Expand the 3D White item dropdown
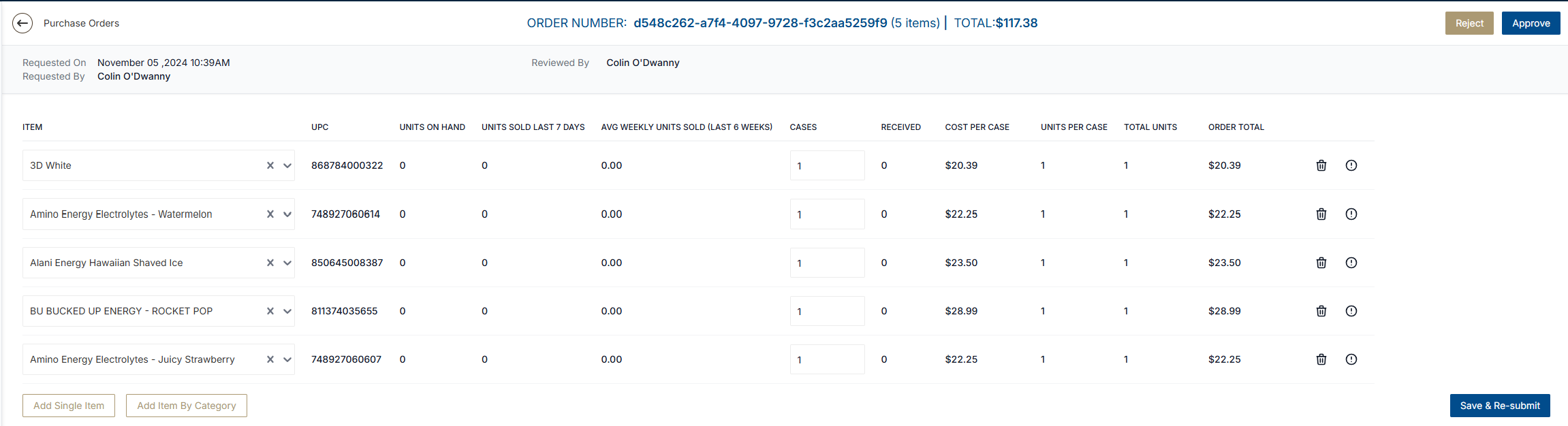Image resolution: width=1568 pixels, height=426 pixels. tap(287, 165)
